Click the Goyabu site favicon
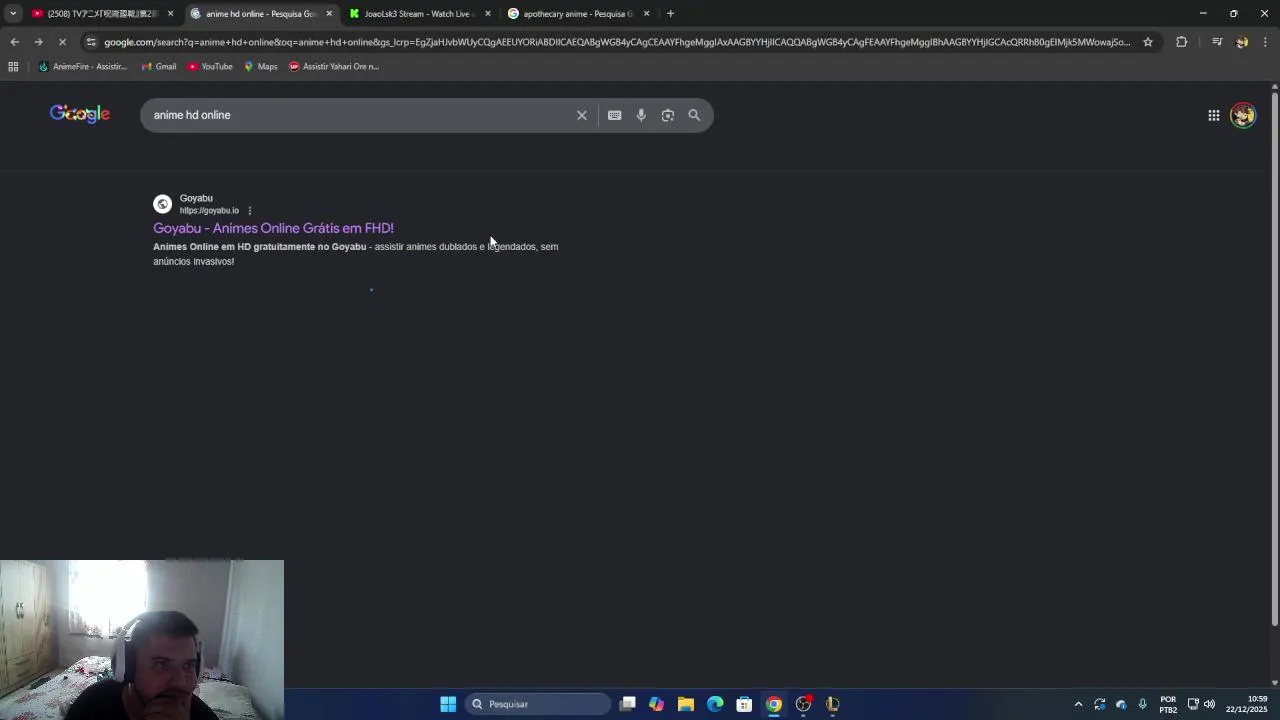The height and width of the screenshot is (720, 1280). (162, 204)
